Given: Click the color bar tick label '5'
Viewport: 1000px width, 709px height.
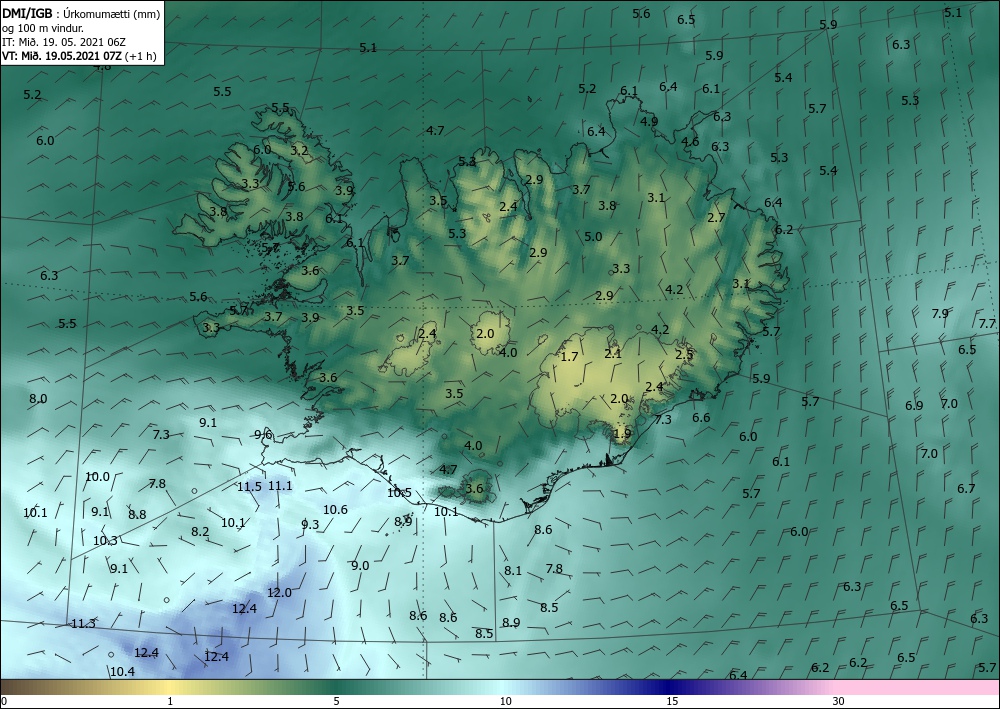Looking at the screenshot, I should [336, 701].
